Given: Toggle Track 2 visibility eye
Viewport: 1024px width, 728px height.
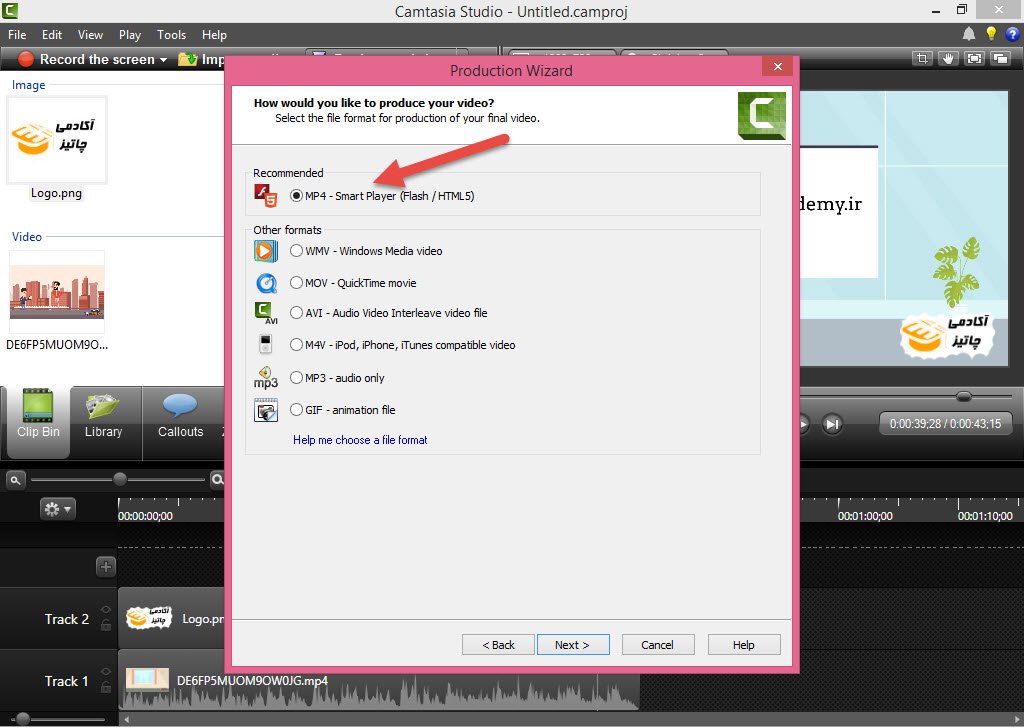Looking at the screenshot, I should tap(106, 610).
